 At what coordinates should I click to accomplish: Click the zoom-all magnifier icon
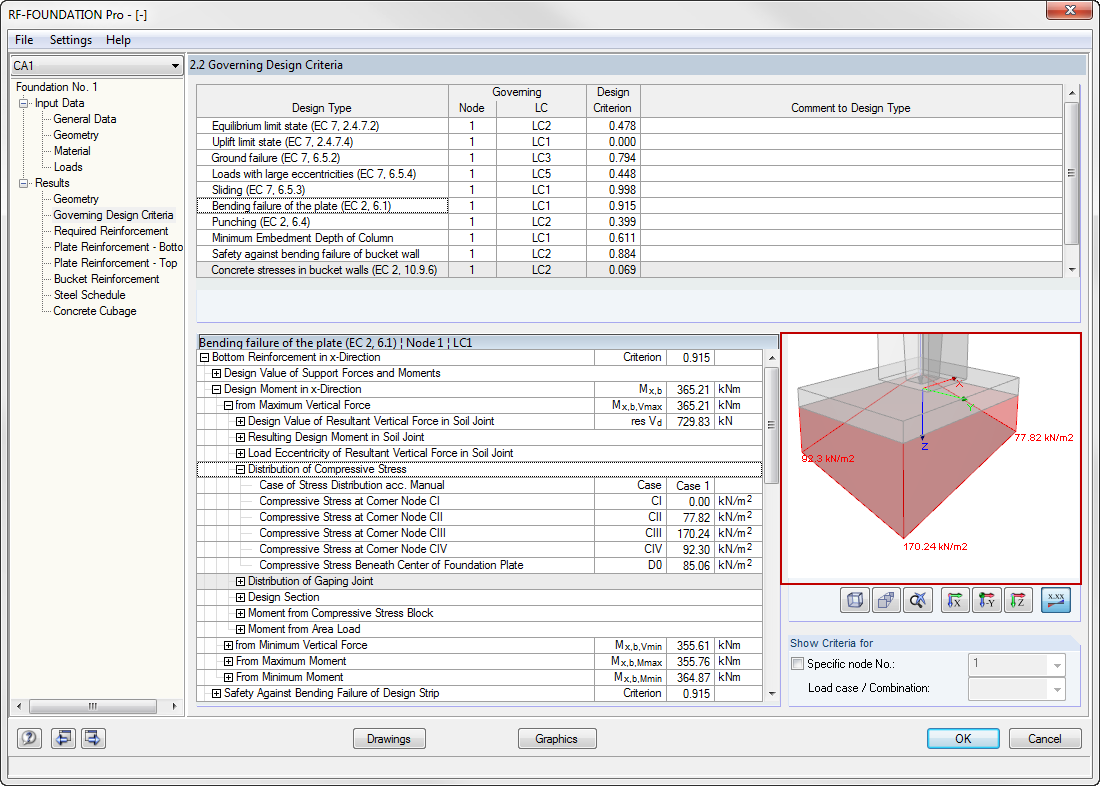[x=918, y=601]
